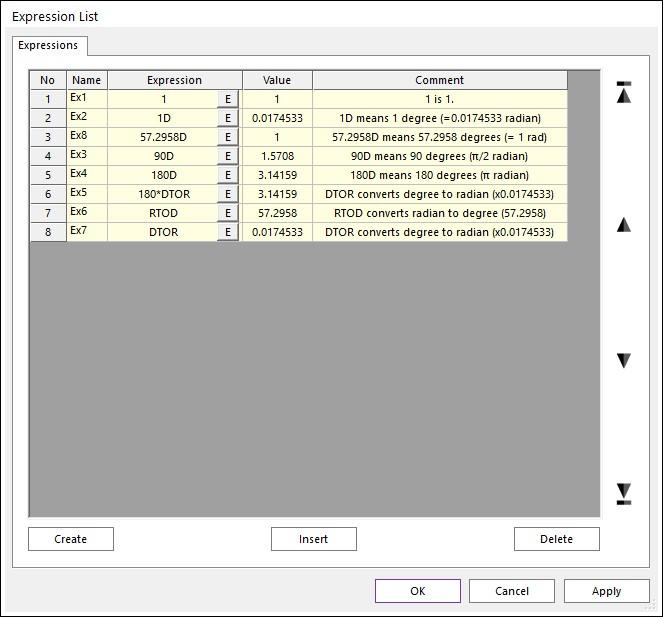Click the 57.2958D expression field
Screen dimensions: 663x617
click(x=163, y=137)
